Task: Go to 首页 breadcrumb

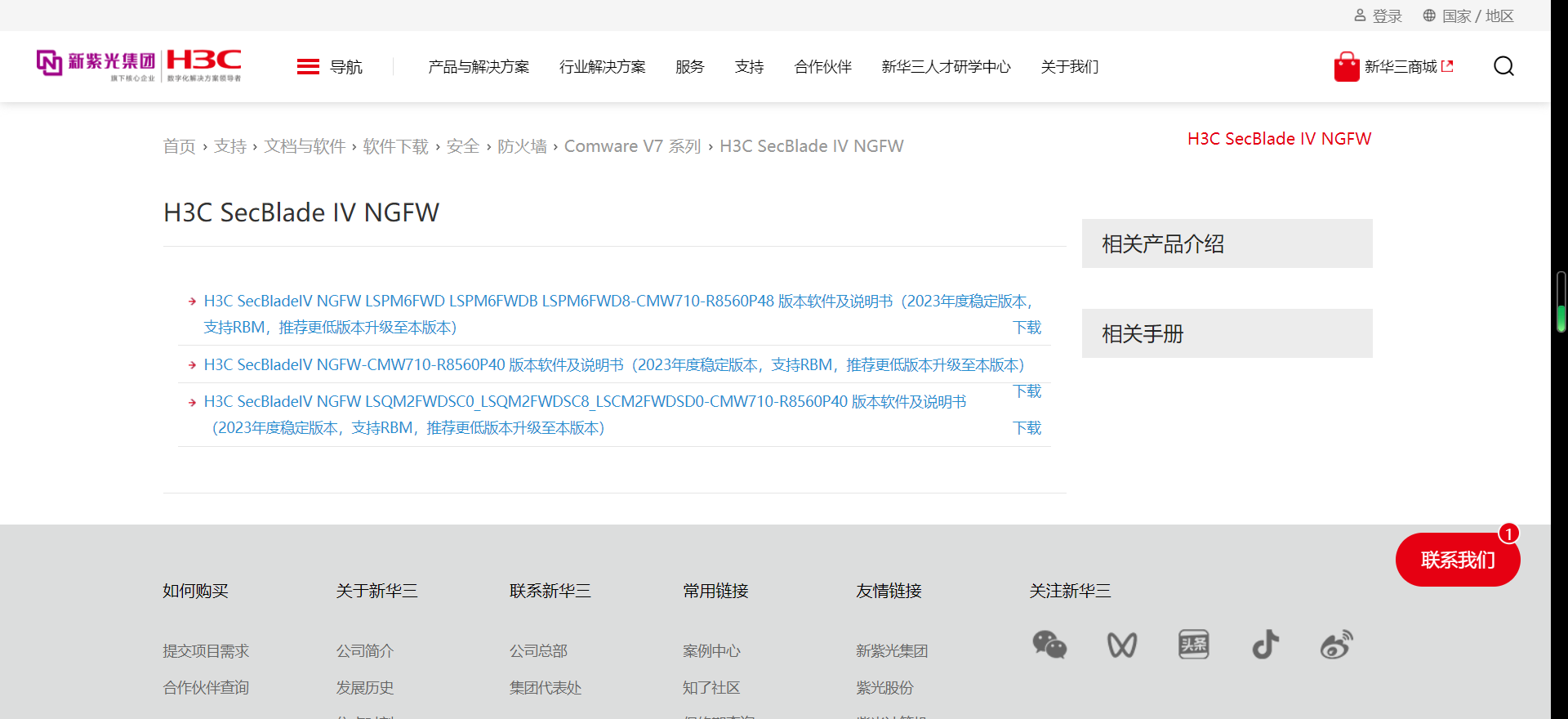Action: [180, 146]
